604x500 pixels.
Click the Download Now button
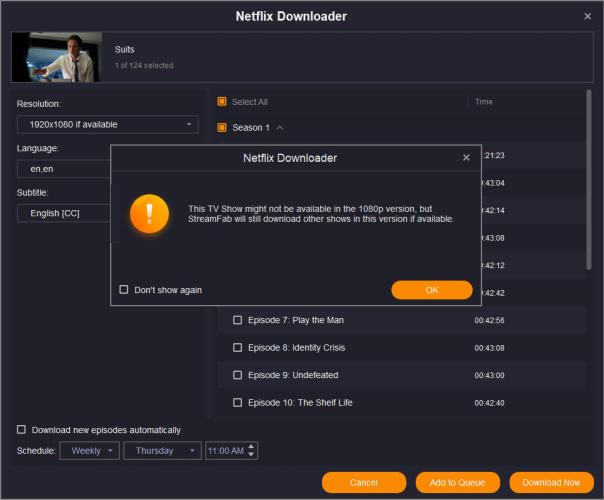[x=551, y=482]
